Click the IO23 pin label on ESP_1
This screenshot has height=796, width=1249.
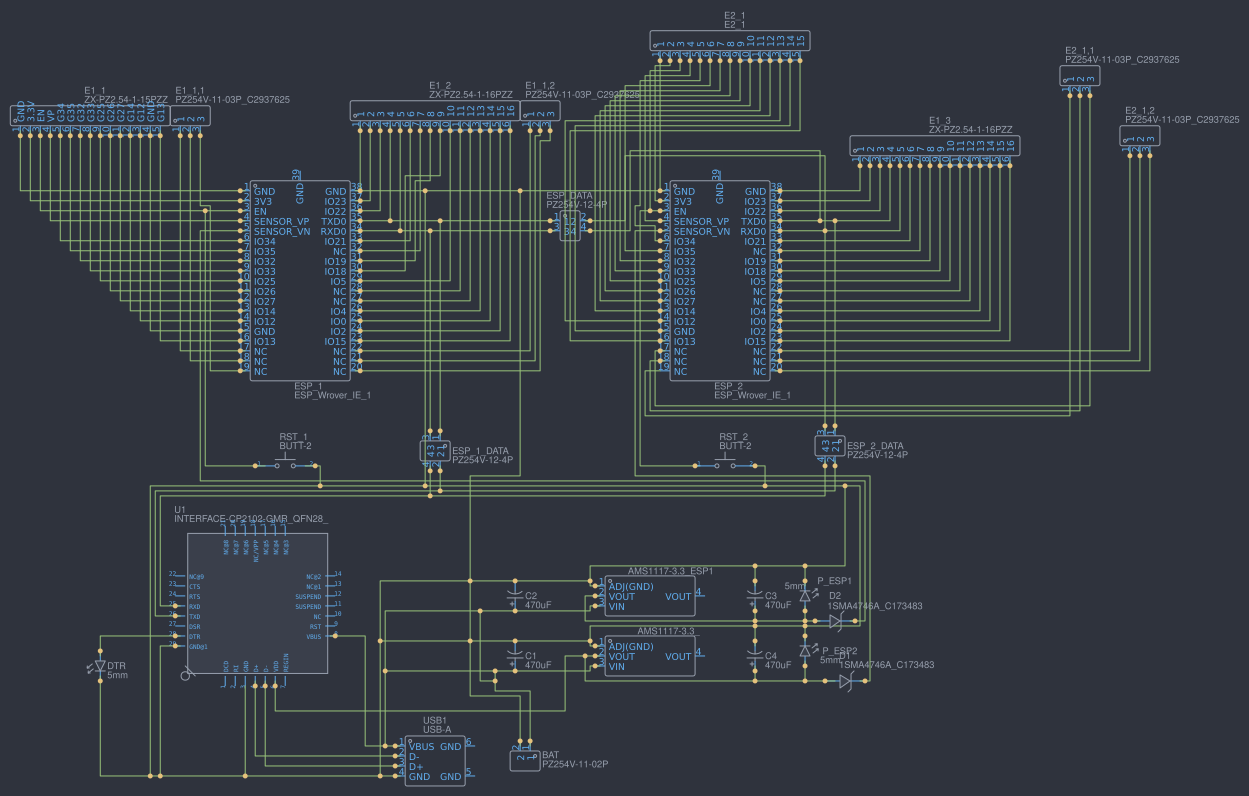335,201
